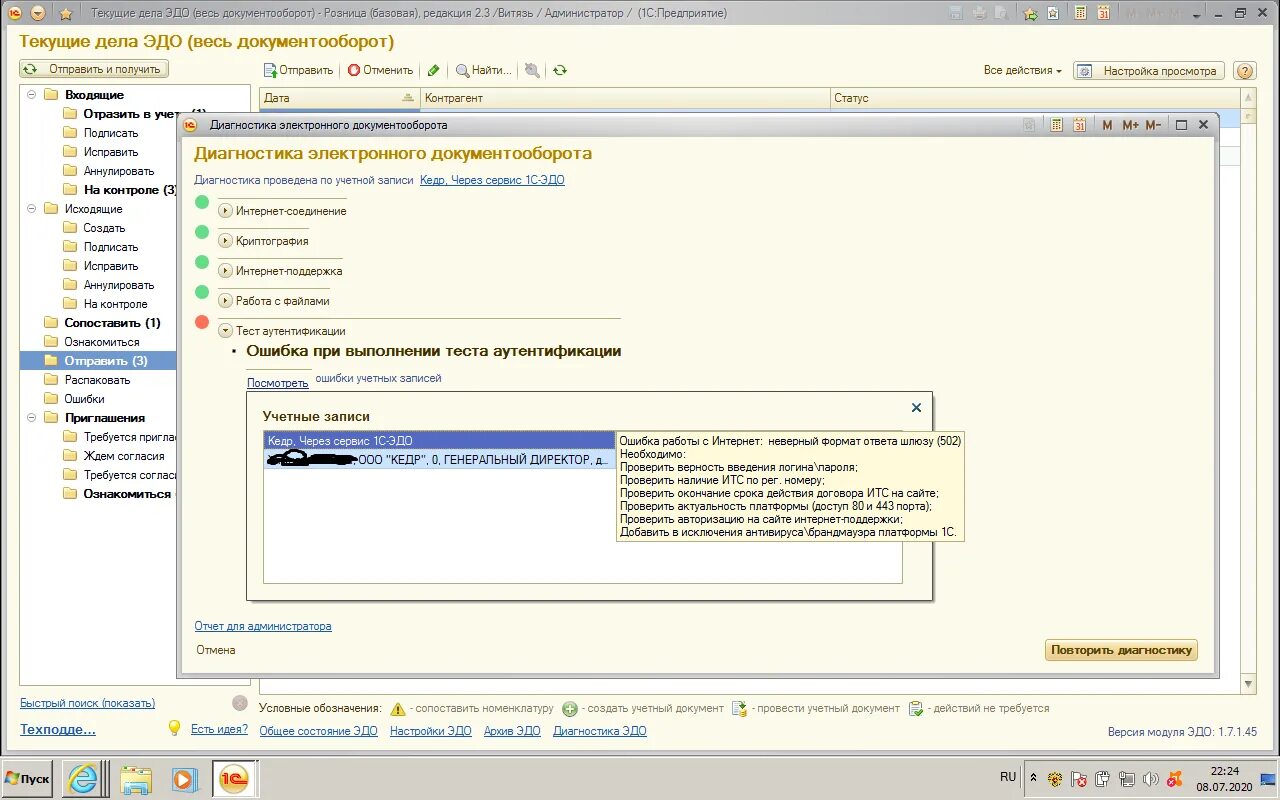Collapse 'Тест аутентификации' diagnostic section
The width and height of the screenshot is (1280, 800).
click(225, 331)
